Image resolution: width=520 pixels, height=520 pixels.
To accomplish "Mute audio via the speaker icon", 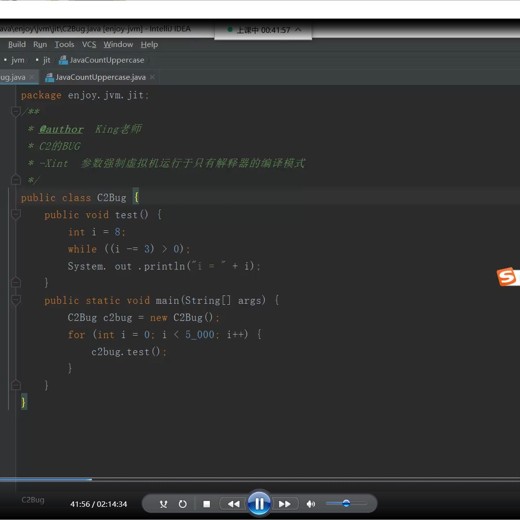I will 311,504.
